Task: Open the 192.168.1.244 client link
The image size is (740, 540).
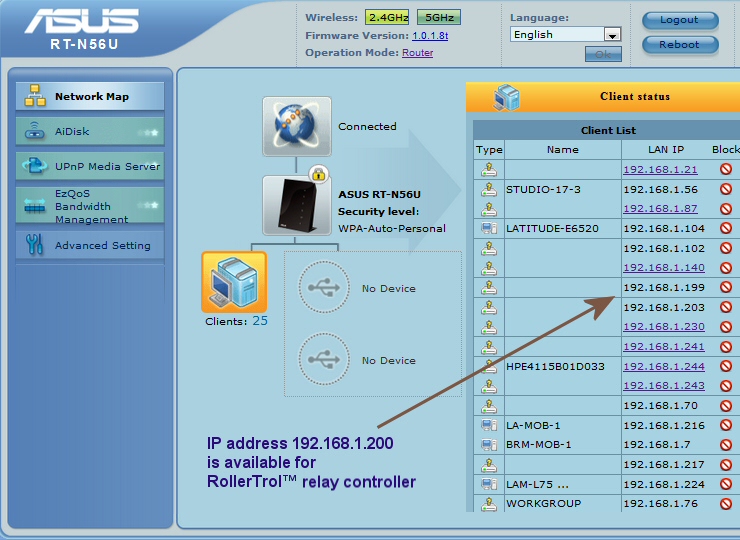Action: click(x=664, y=366)
